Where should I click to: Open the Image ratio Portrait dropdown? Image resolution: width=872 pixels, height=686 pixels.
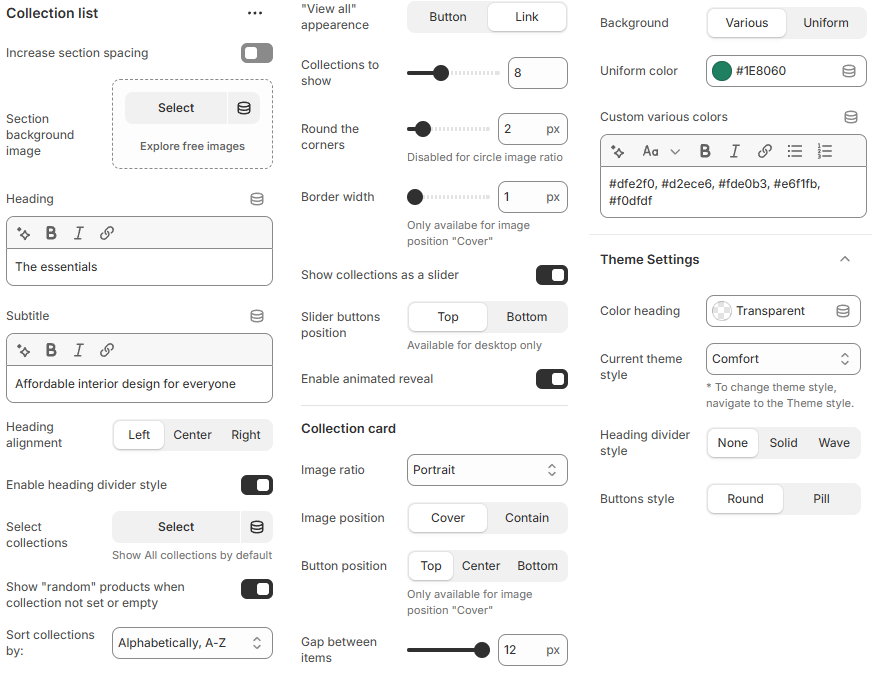[x=487, y=470]
